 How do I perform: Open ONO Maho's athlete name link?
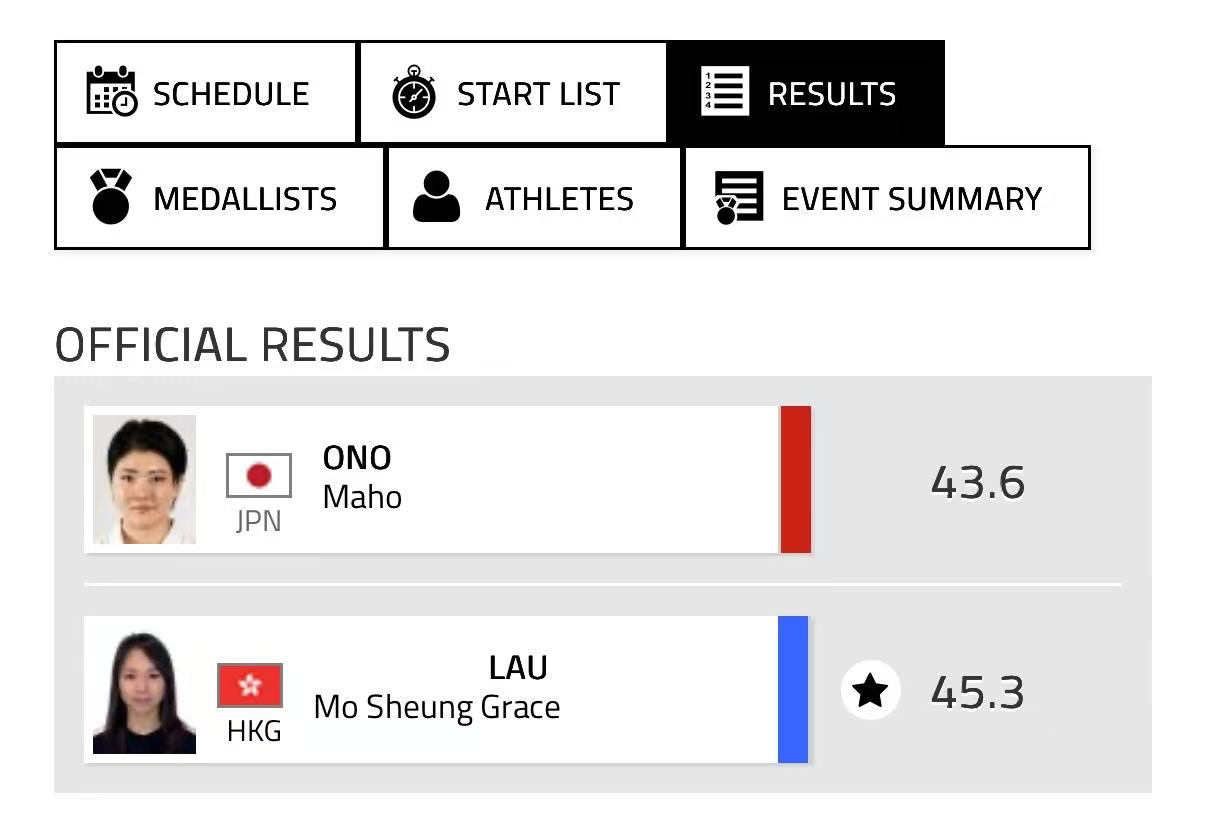[361, 477]
